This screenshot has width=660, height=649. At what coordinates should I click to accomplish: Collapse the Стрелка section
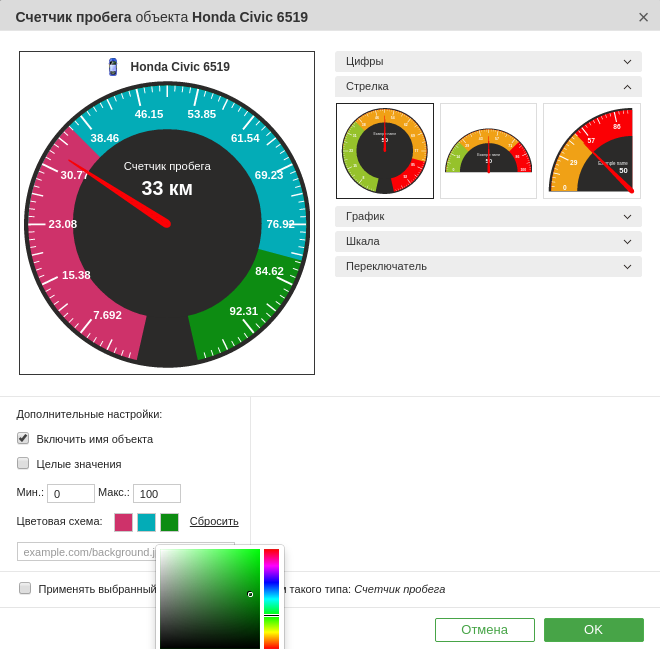pyautogui.click(x=488, y=86)
